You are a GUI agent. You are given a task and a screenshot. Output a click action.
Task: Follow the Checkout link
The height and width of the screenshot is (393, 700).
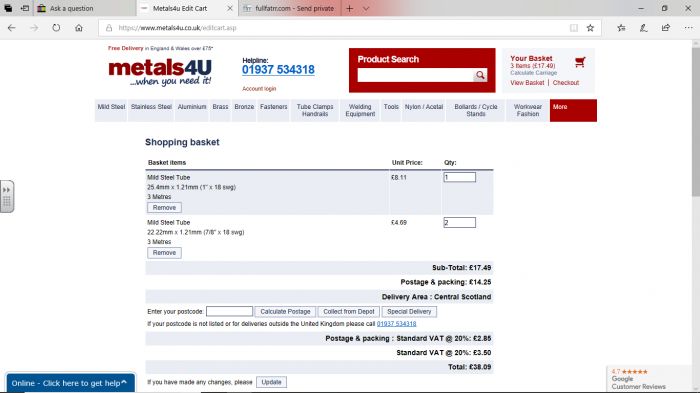[x=566, y=83]
